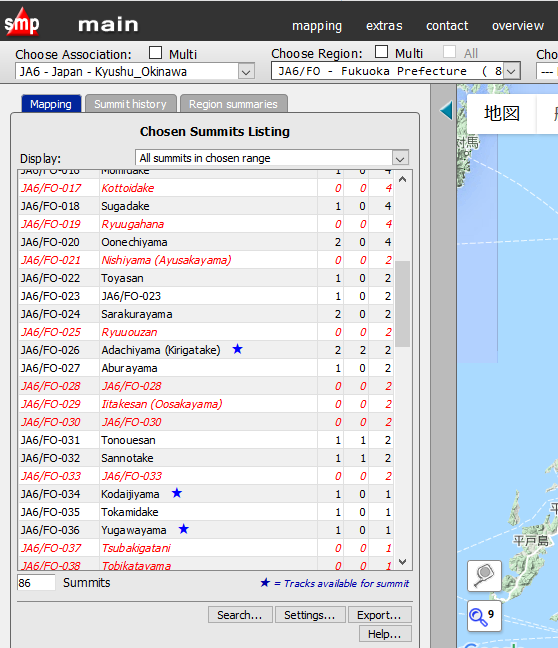558x648 pixels.
Task: Enable Multi checkbox for Choose Association
Action: [x=155, y=53]
